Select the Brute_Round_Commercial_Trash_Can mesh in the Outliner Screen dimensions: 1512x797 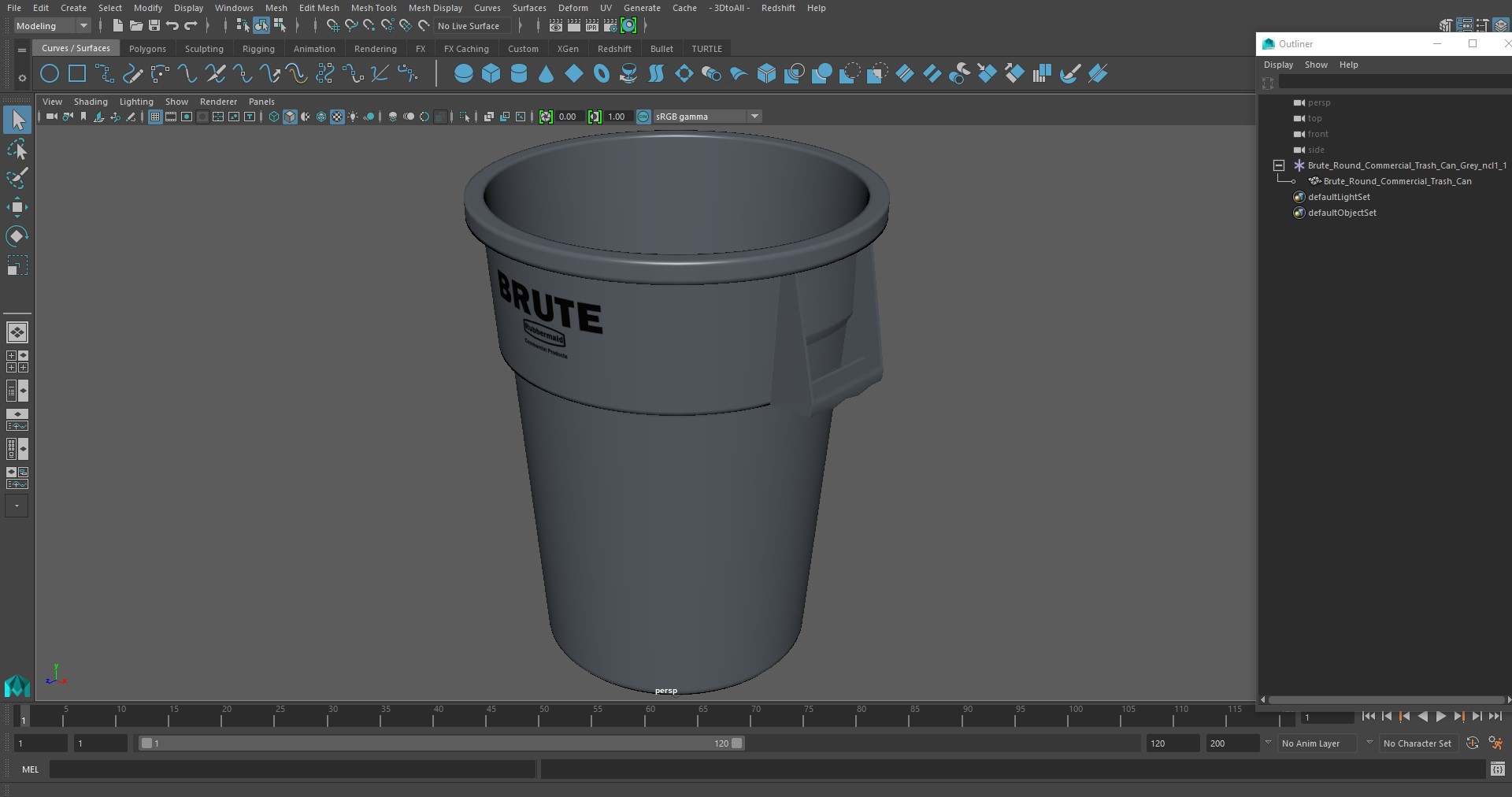click(x=1397, y=181)
